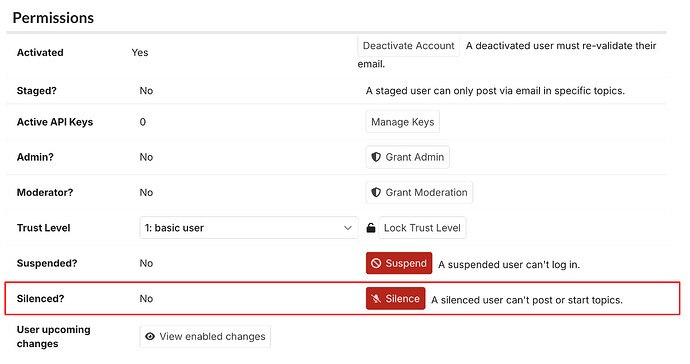Image resolution: width=690 pixels, height=364 pixels.
Task: Click the Deactivate Account button
Action: [408, 46]
